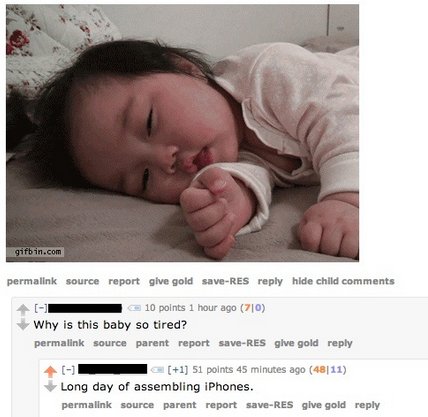Image resolution: width=428 pixels, height=417 pixels.
Task: Downvote the "Why is this baby so tired?" comment
Action: 23,324
